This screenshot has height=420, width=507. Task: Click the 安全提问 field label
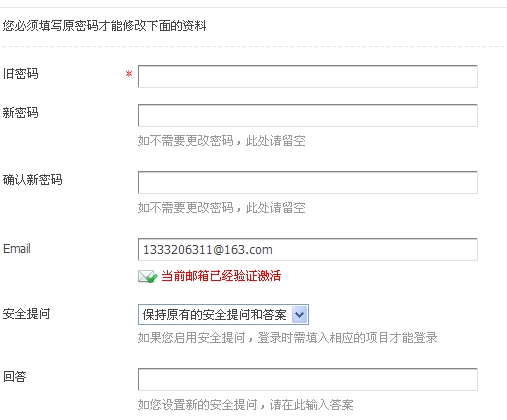[27, 314]
